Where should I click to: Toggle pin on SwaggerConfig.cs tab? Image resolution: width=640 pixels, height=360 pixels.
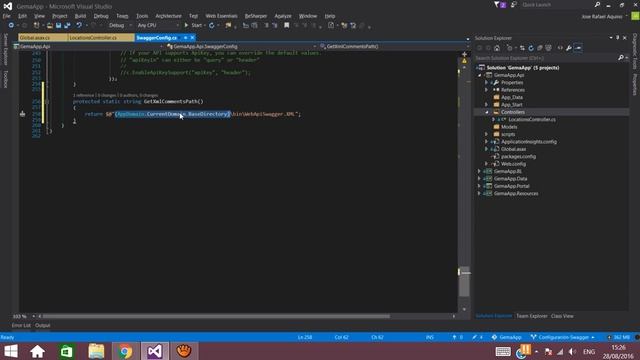click(185, 38)
